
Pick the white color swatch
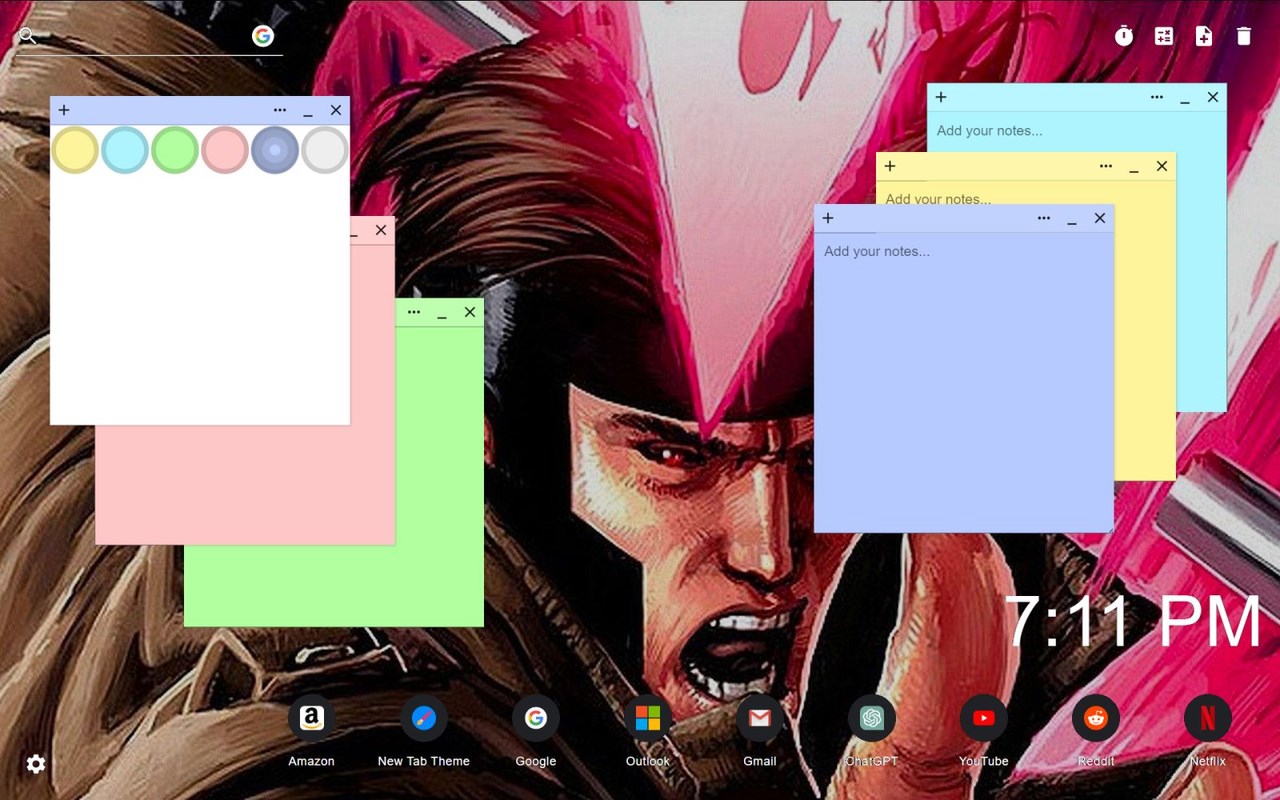[x=325, y=150]
